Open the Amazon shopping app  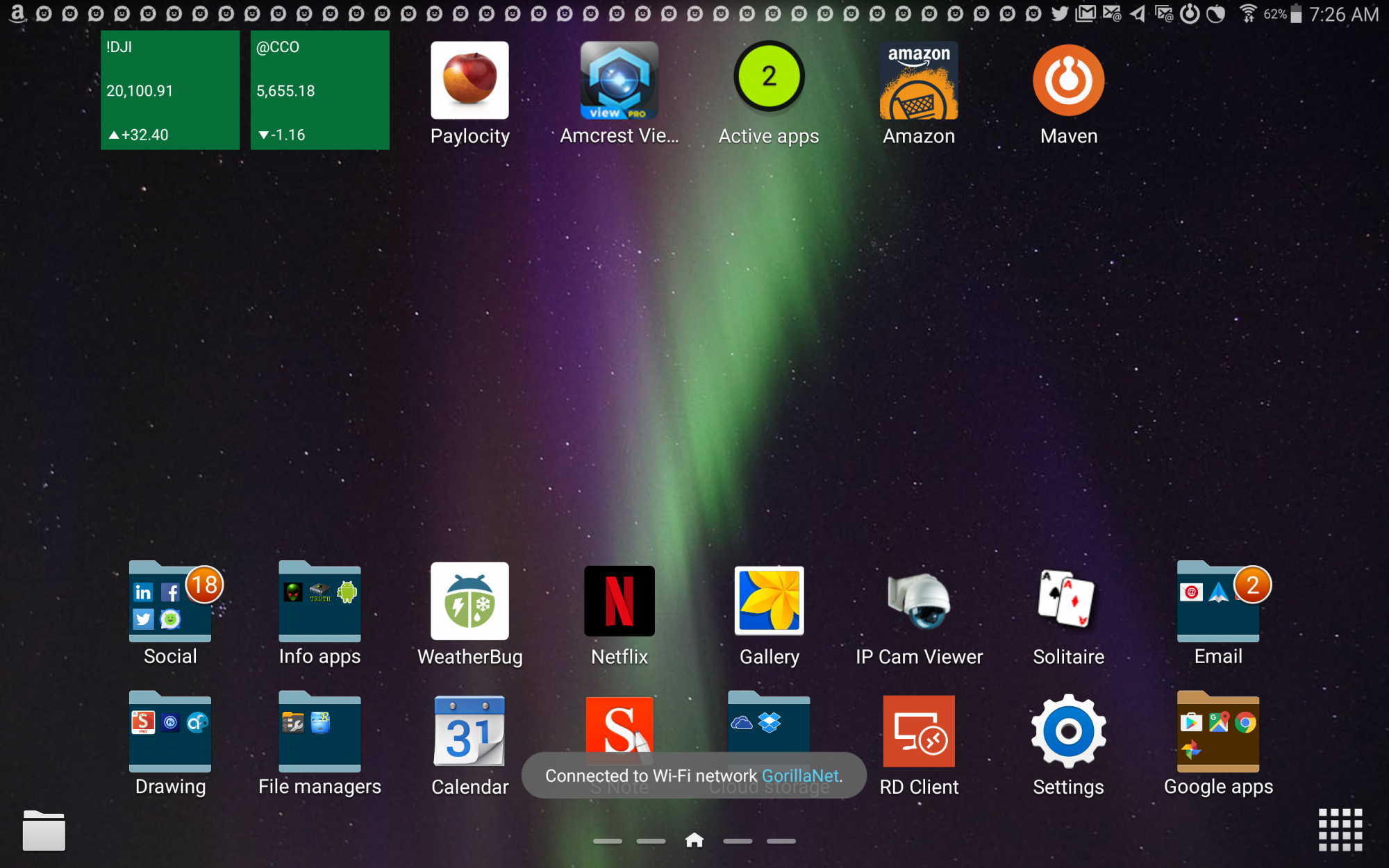(x=918, y=81)
